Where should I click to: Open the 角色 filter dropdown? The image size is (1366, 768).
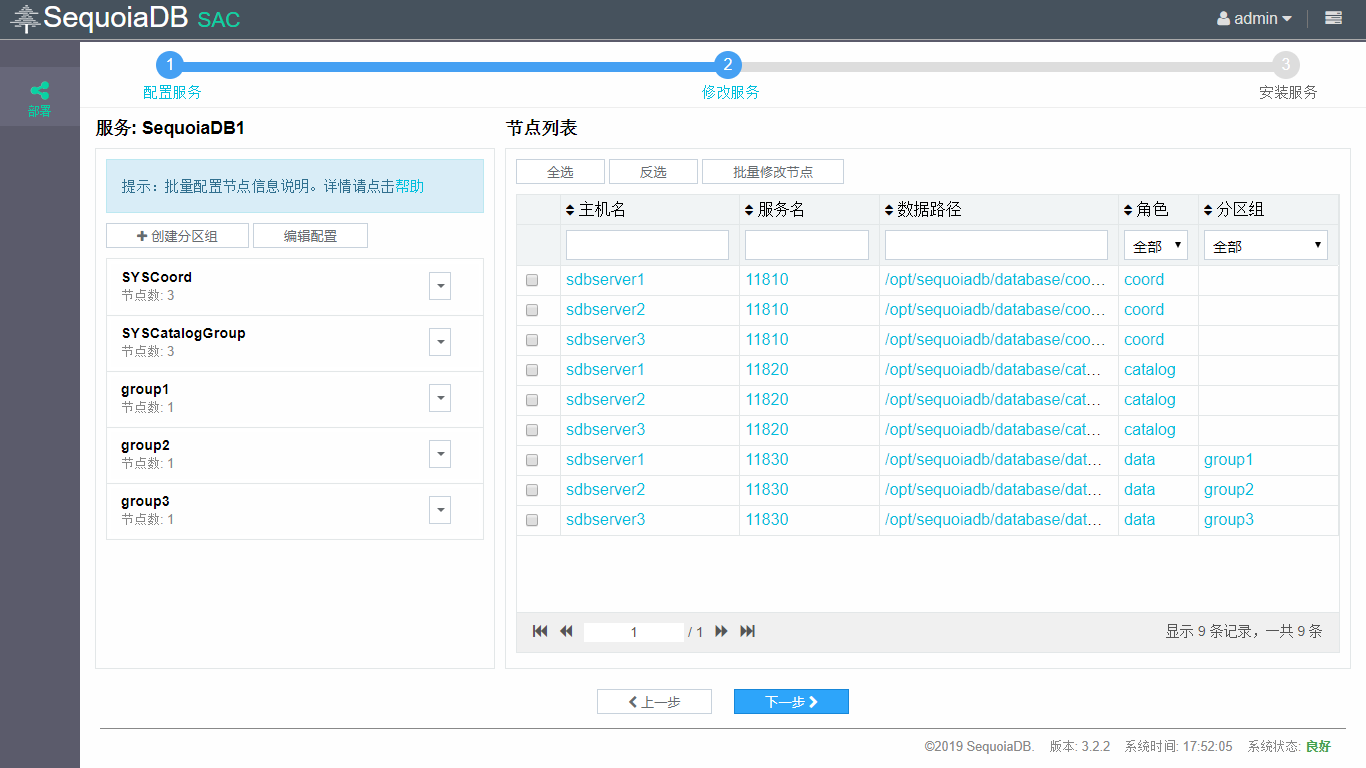point(1156,245)
